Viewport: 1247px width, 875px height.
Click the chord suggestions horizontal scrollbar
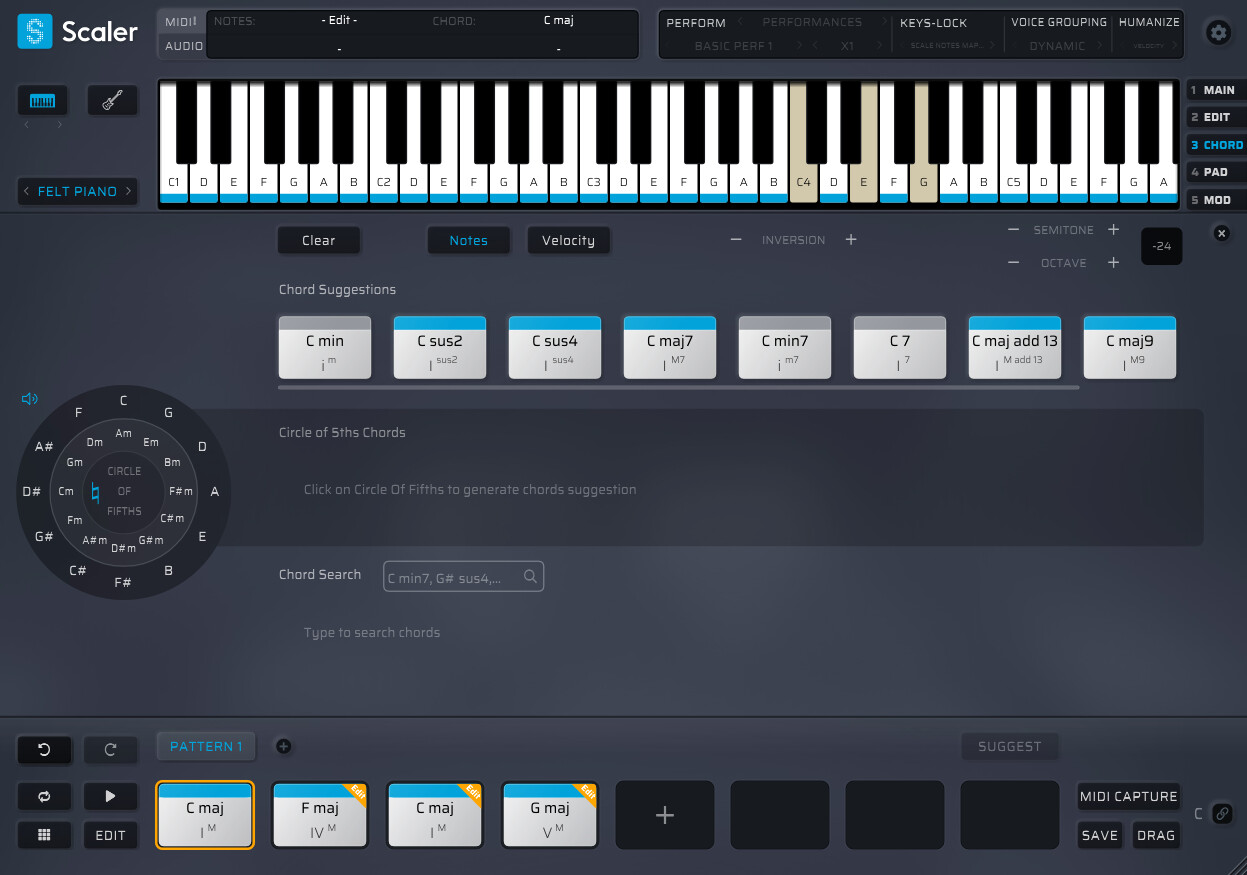point(679,387)
